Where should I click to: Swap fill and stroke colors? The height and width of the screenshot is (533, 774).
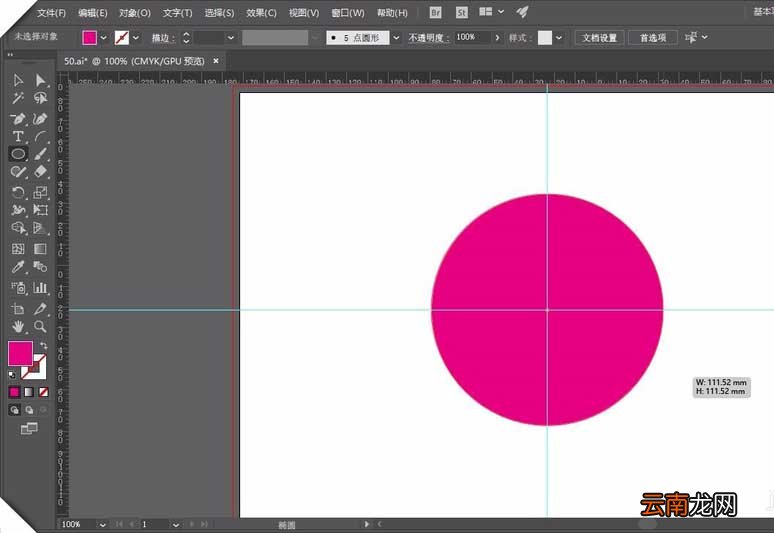point(43,346)
